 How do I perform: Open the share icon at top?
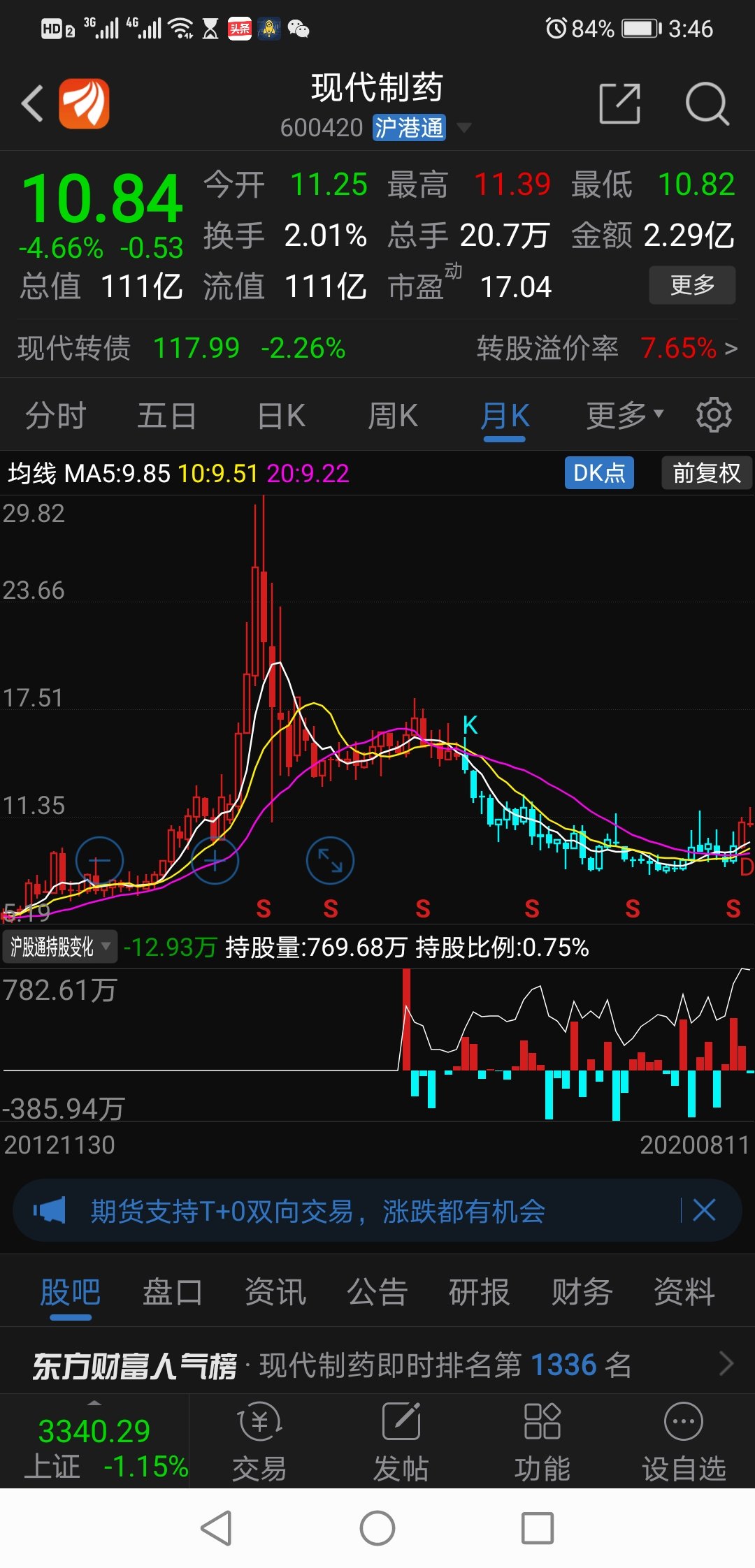620,103
